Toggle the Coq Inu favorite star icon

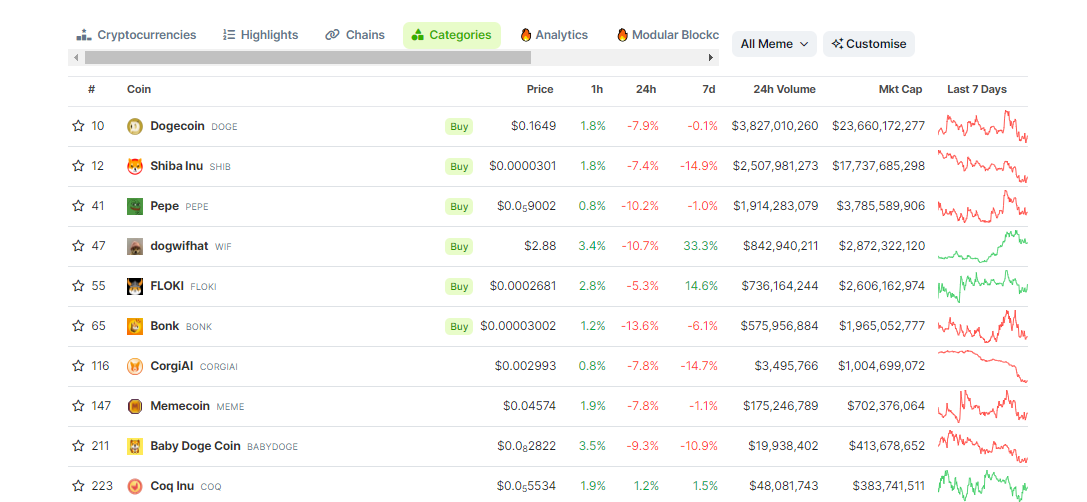[78, 486]
